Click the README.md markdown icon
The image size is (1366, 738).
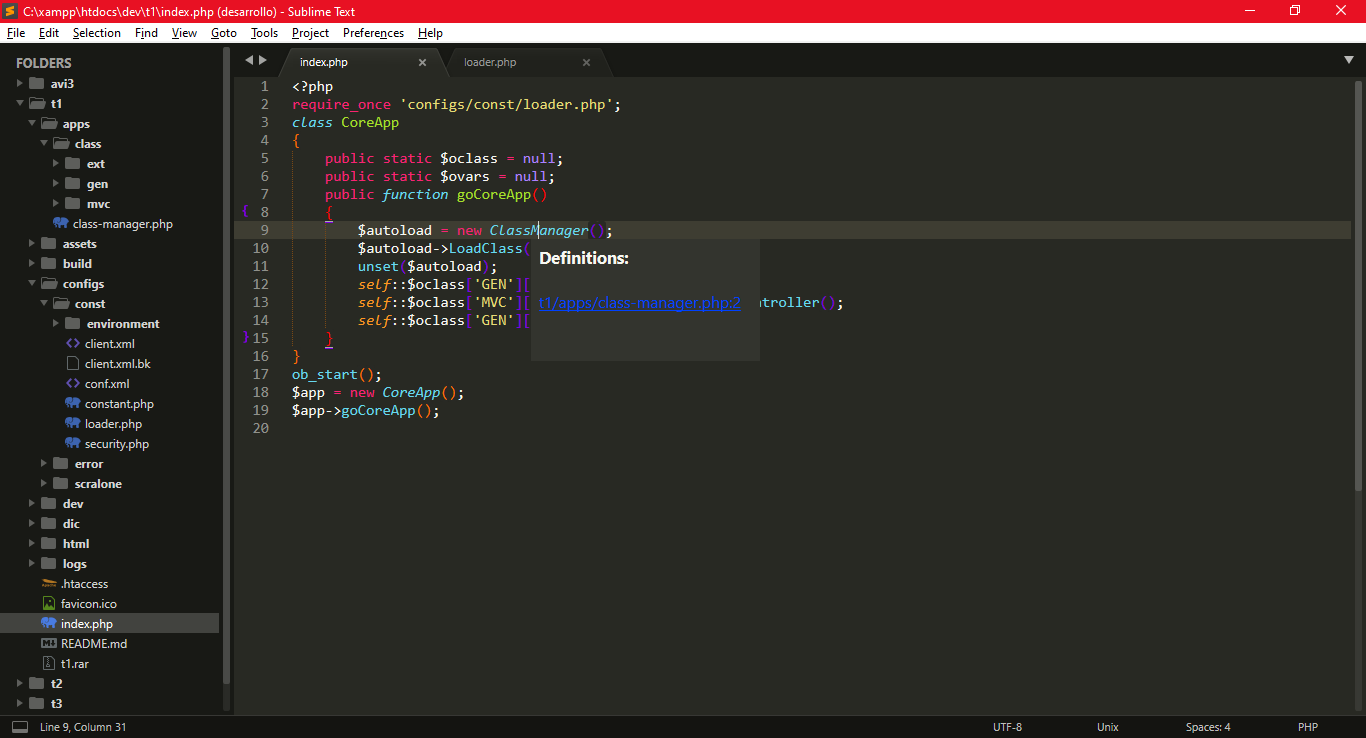coord(49,643)
